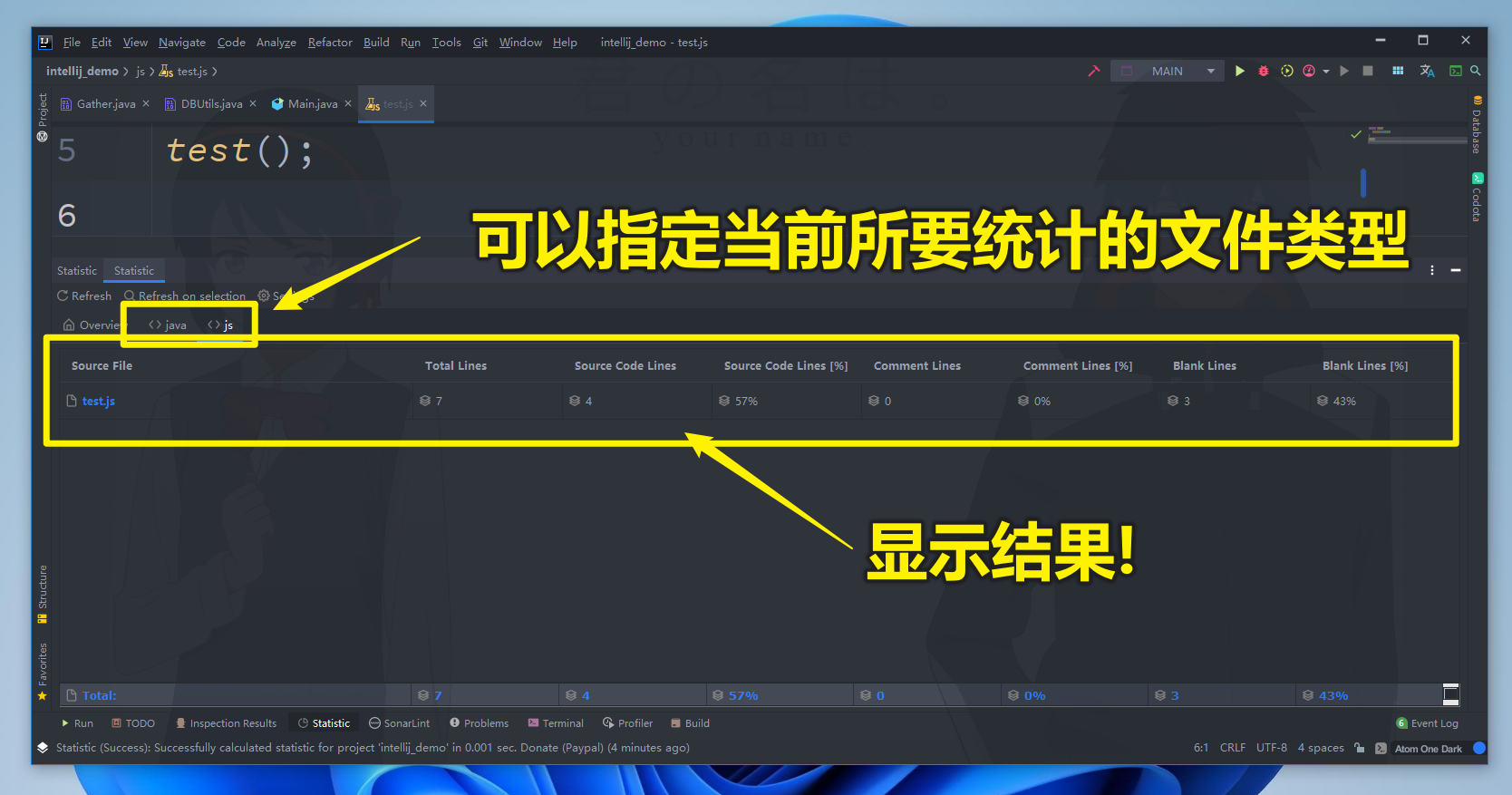This screenshot has height=795, width=1512.
Task: Click the Refresh button in Statistic panel
Action: [84, 296]
